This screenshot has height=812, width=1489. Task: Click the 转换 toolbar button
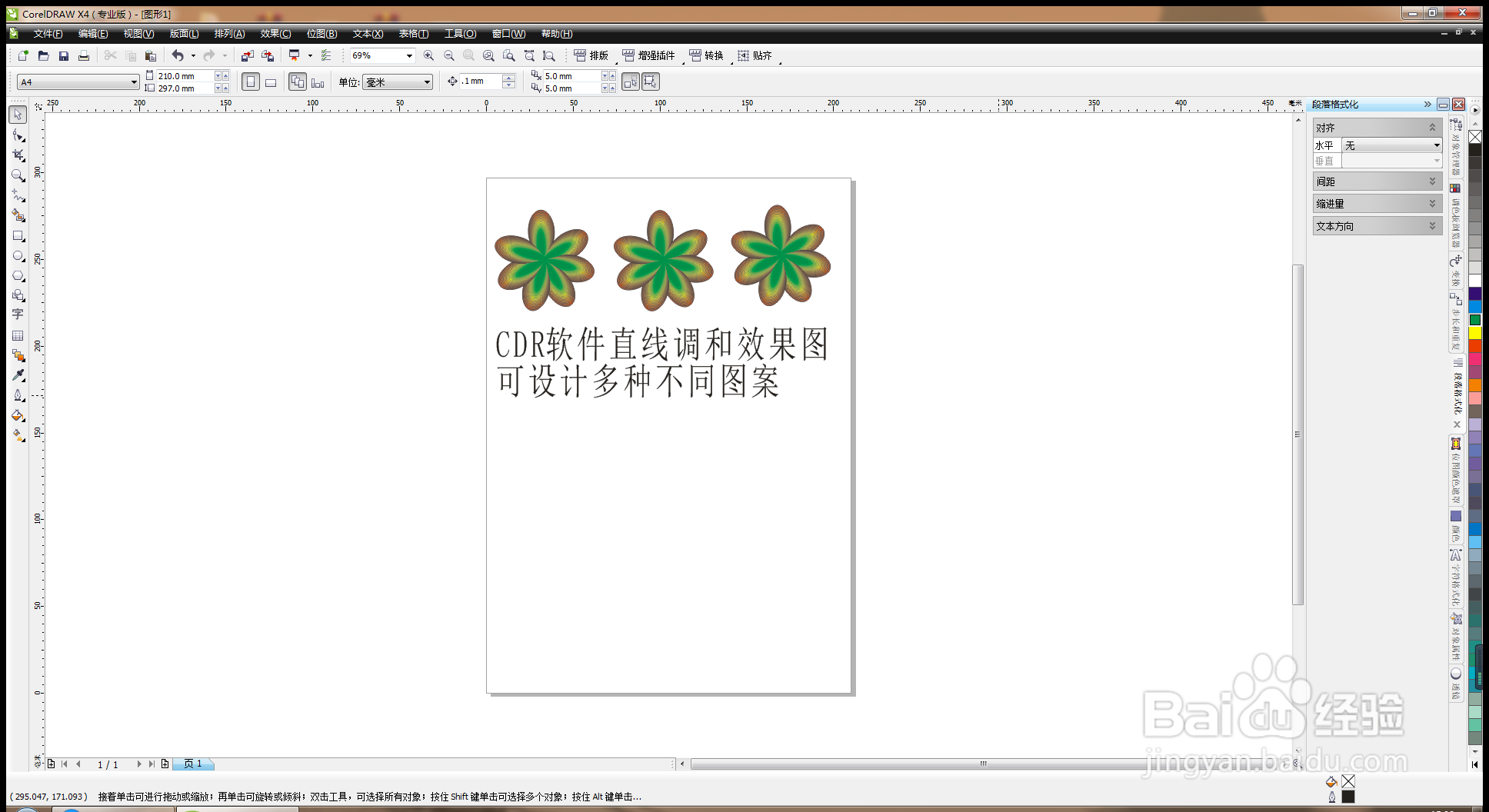(706, 55)
